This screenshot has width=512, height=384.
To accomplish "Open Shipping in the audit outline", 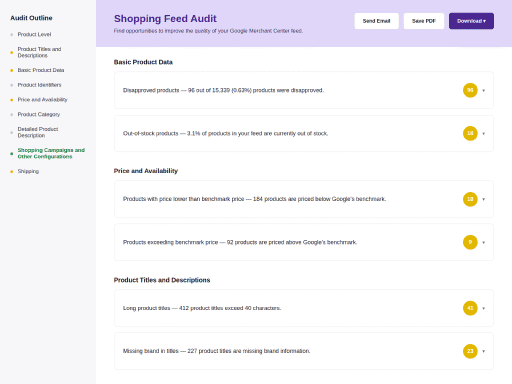I will click(28, 171).
